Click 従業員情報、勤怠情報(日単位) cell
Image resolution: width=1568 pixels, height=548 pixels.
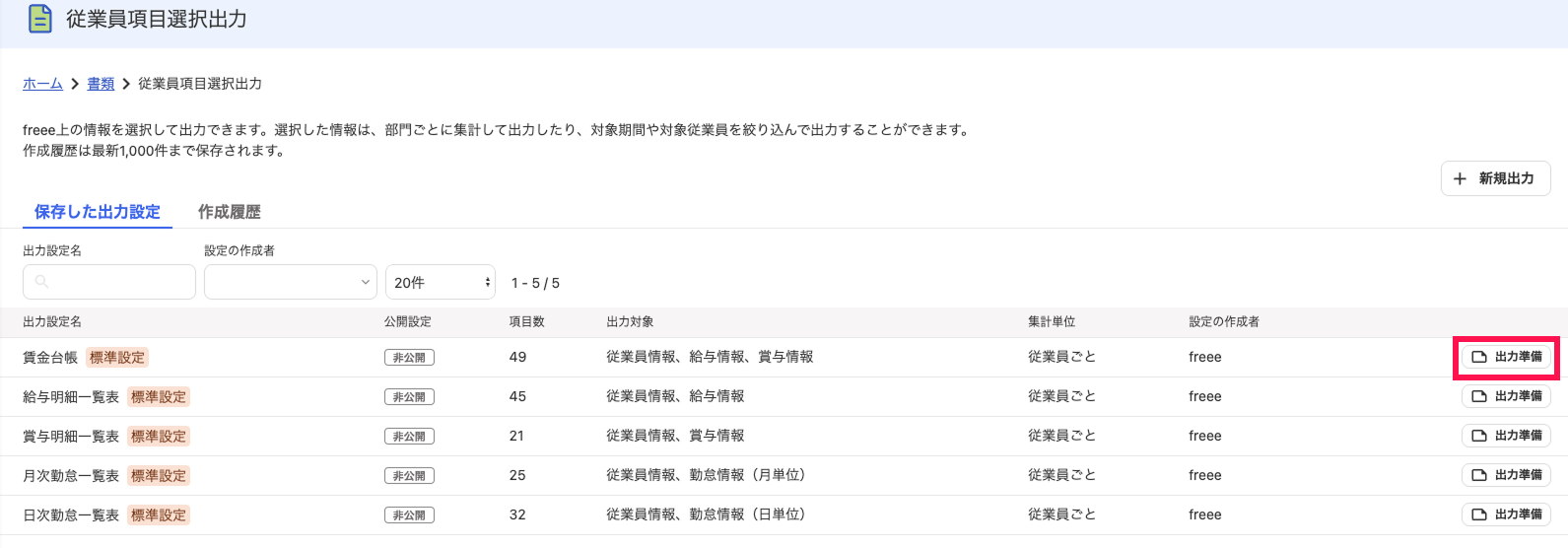707,514
